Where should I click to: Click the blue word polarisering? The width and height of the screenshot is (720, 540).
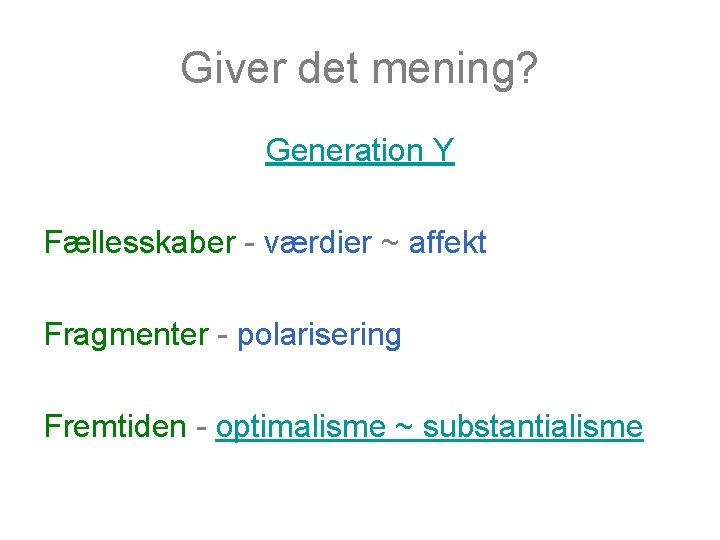(x=319, y=335)
